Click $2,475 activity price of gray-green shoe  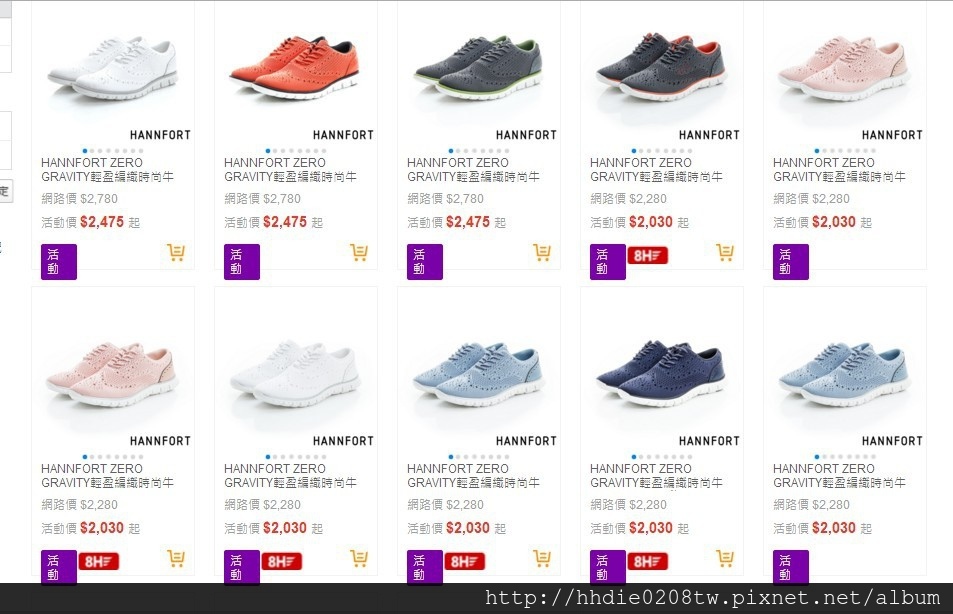(x=467, y=222)
